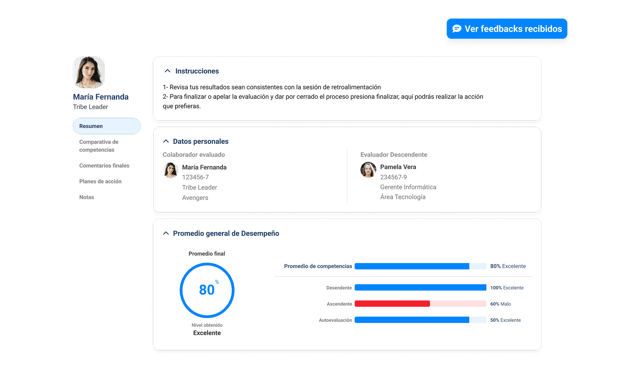Click the 234567-9 ID text
Viewport: 640px width, 373px height.
[x=393, y=177]
